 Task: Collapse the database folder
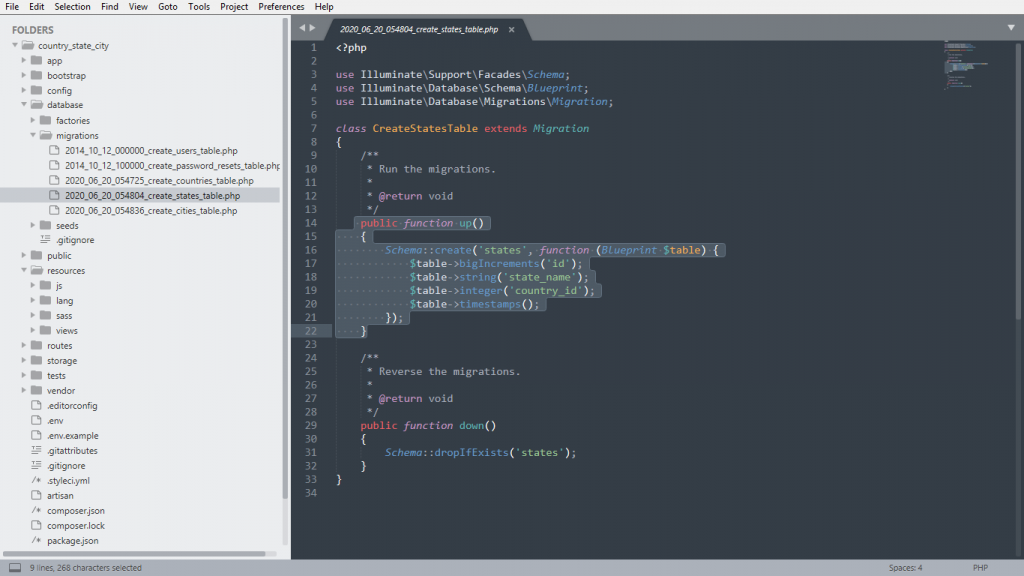24,105
